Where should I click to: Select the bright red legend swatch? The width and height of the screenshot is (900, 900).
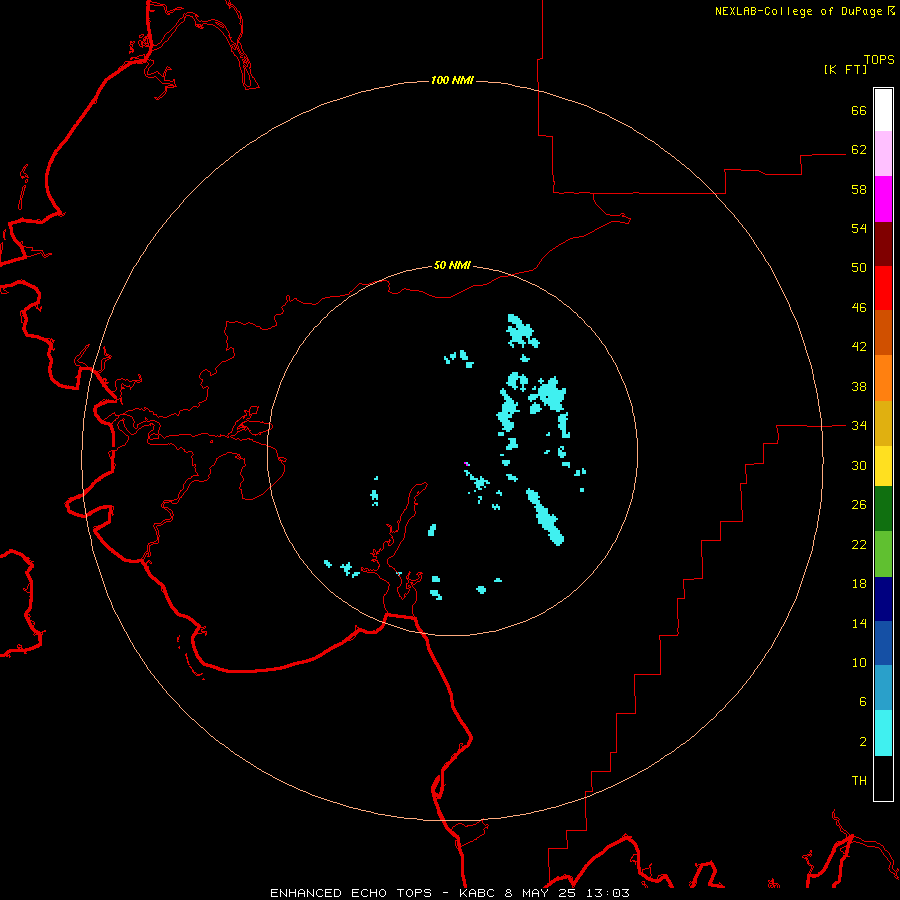pos(883,288)
